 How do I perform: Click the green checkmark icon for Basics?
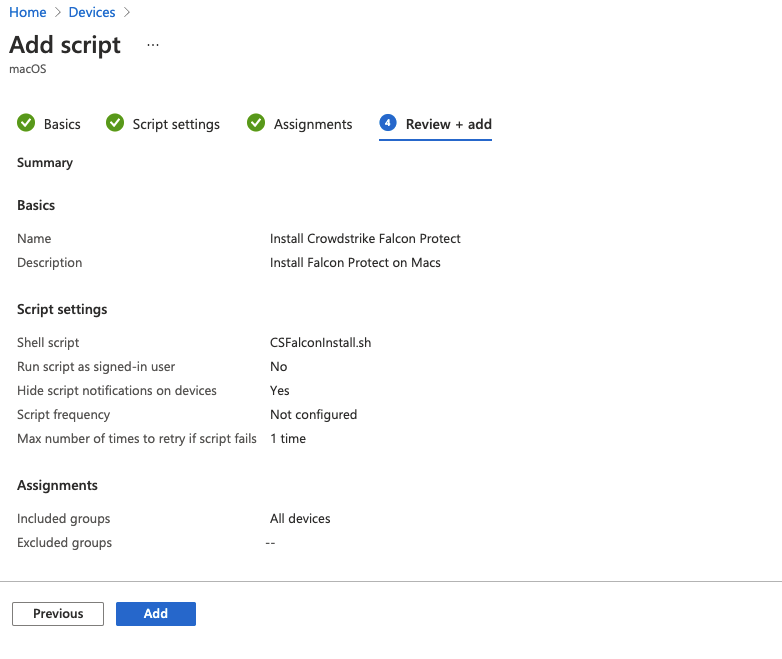(x=26, y=123)
